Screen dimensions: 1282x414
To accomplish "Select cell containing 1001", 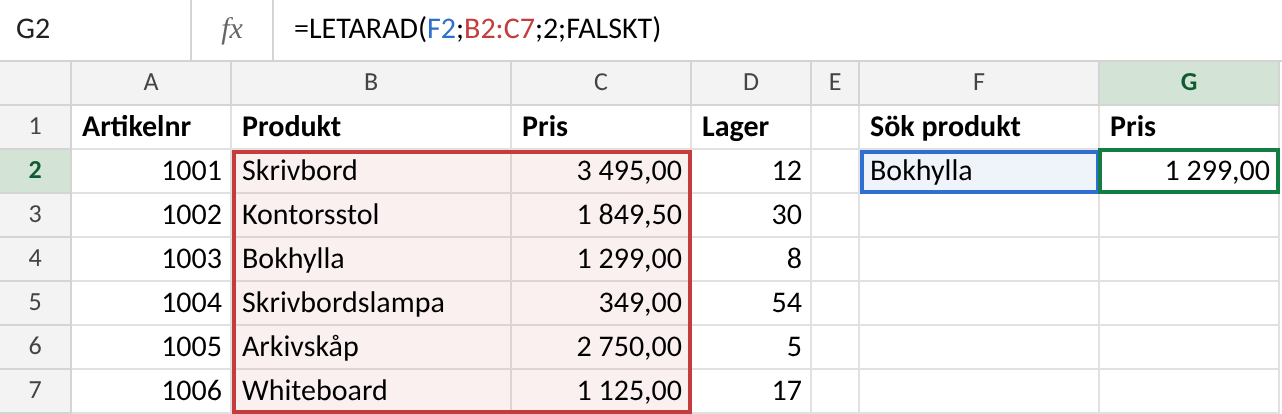I will point(151,171).
